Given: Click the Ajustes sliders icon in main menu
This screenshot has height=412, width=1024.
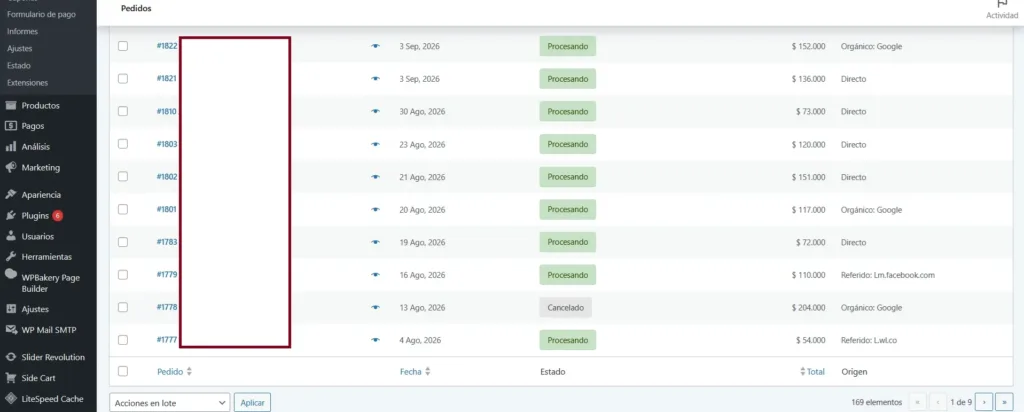Looking at the screenshot, I should tap(10, 309).
